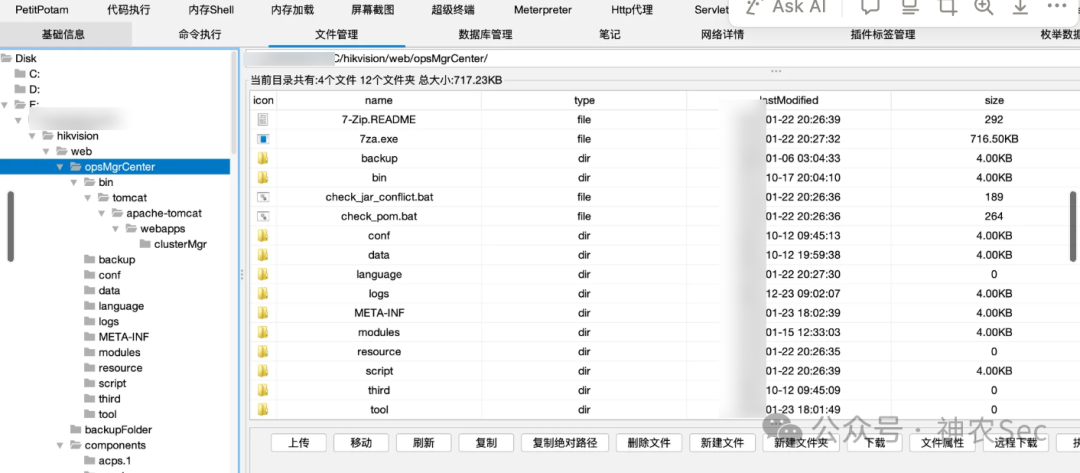Click the check_jar_conflict.bat script icon
The width and height of the screenshot is (1080, 473).
262,196
